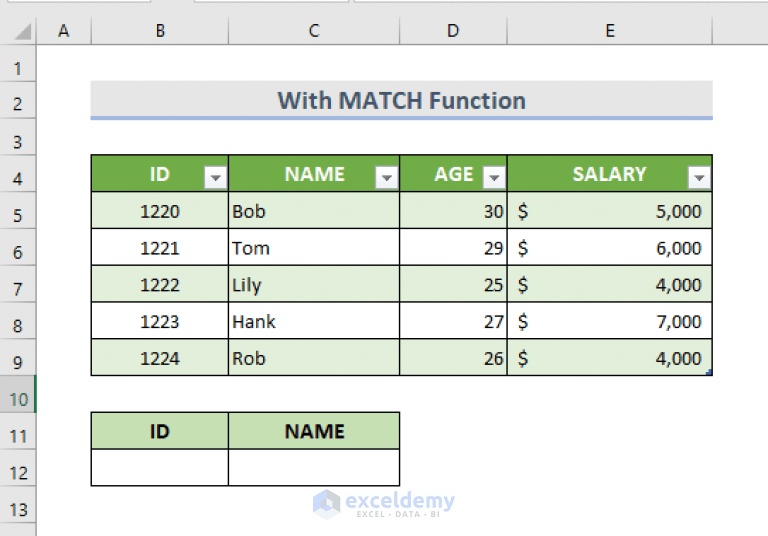Open the AGE column filter dropdown
The width and height of the screenshot is (768, 536).
[x=494, y=177]
